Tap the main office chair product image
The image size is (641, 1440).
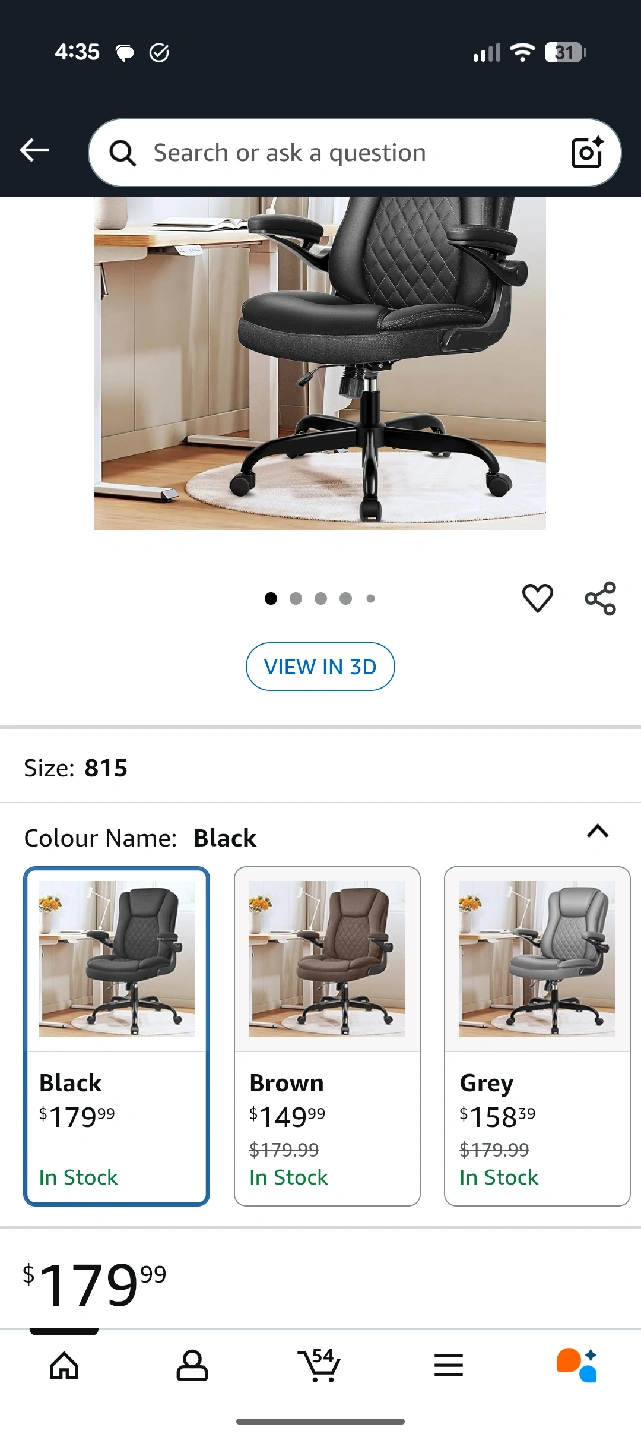[320, 363]
